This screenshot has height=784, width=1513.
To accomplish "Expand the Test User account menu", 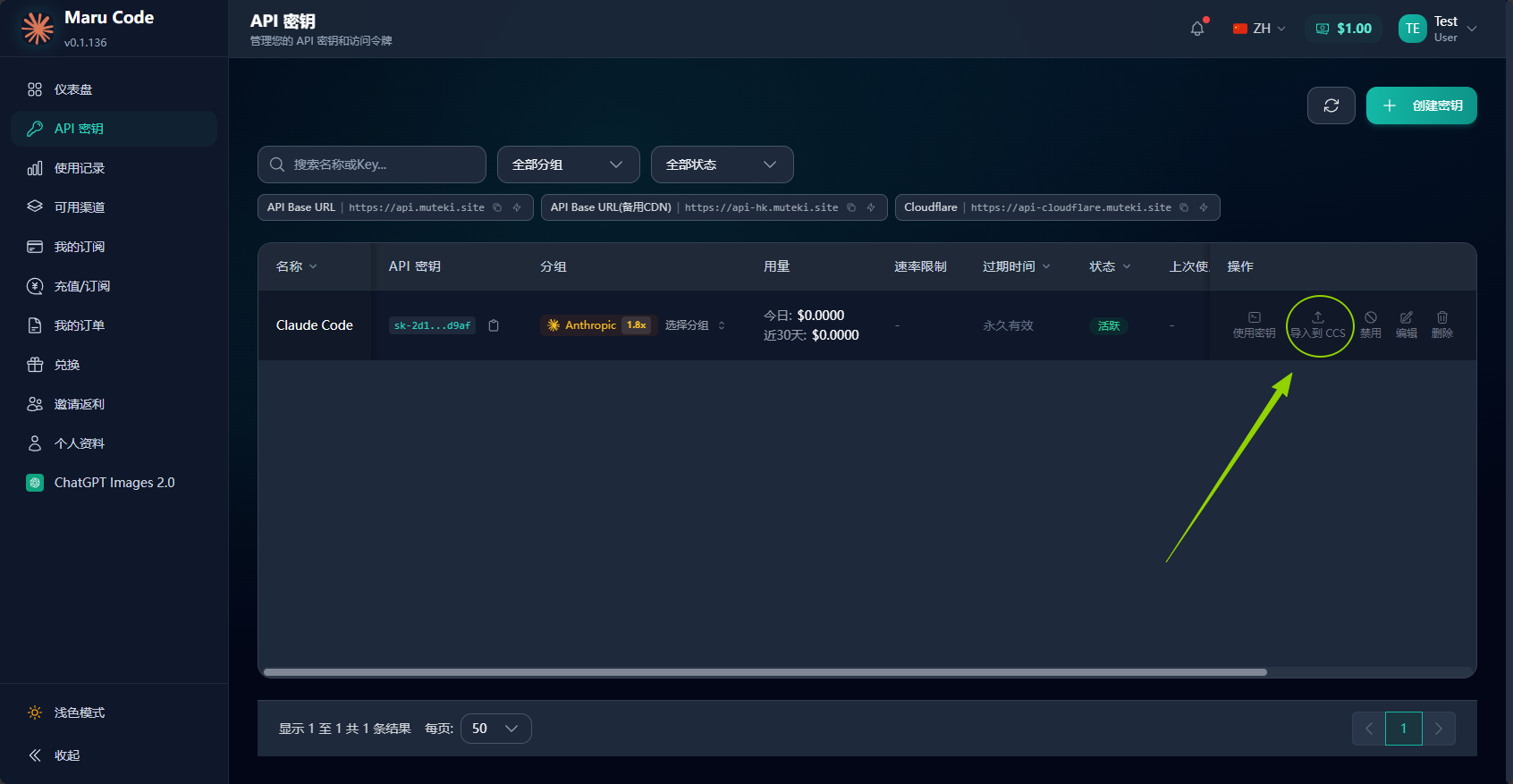I will (1438, 29).
